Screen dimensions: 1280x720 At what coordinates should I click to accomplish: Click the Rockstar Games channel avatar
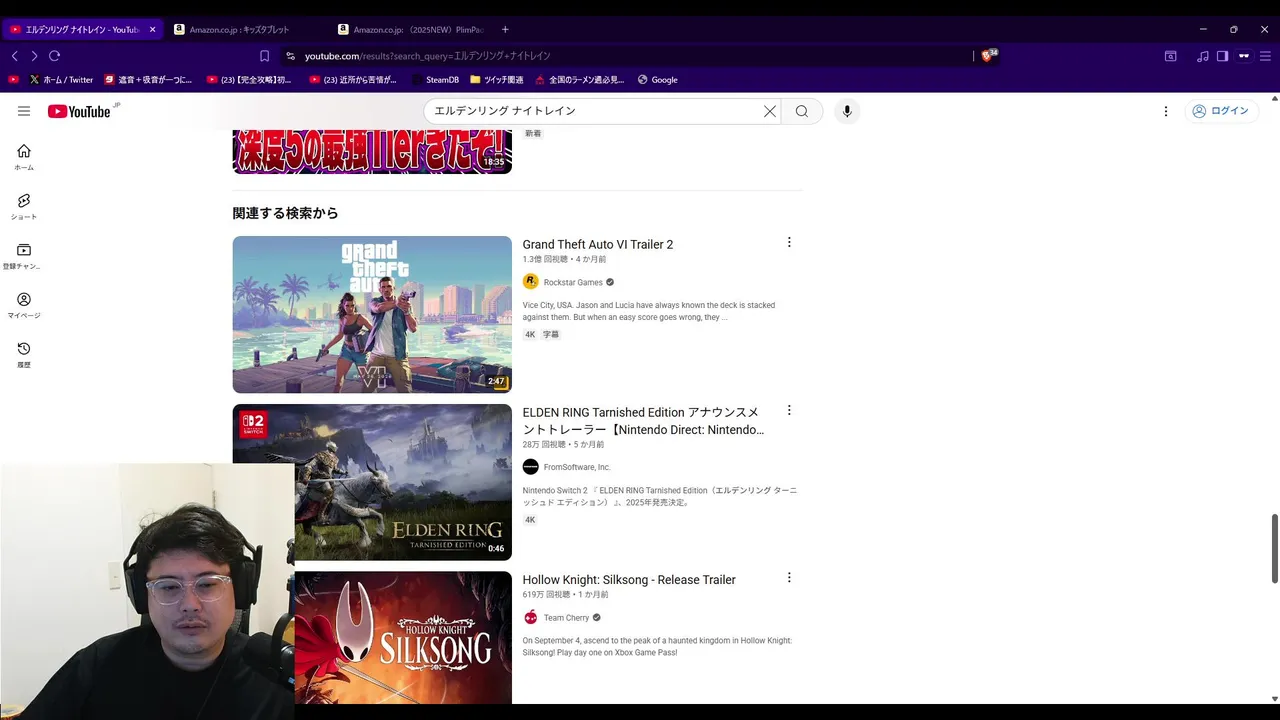pos(531,282)
